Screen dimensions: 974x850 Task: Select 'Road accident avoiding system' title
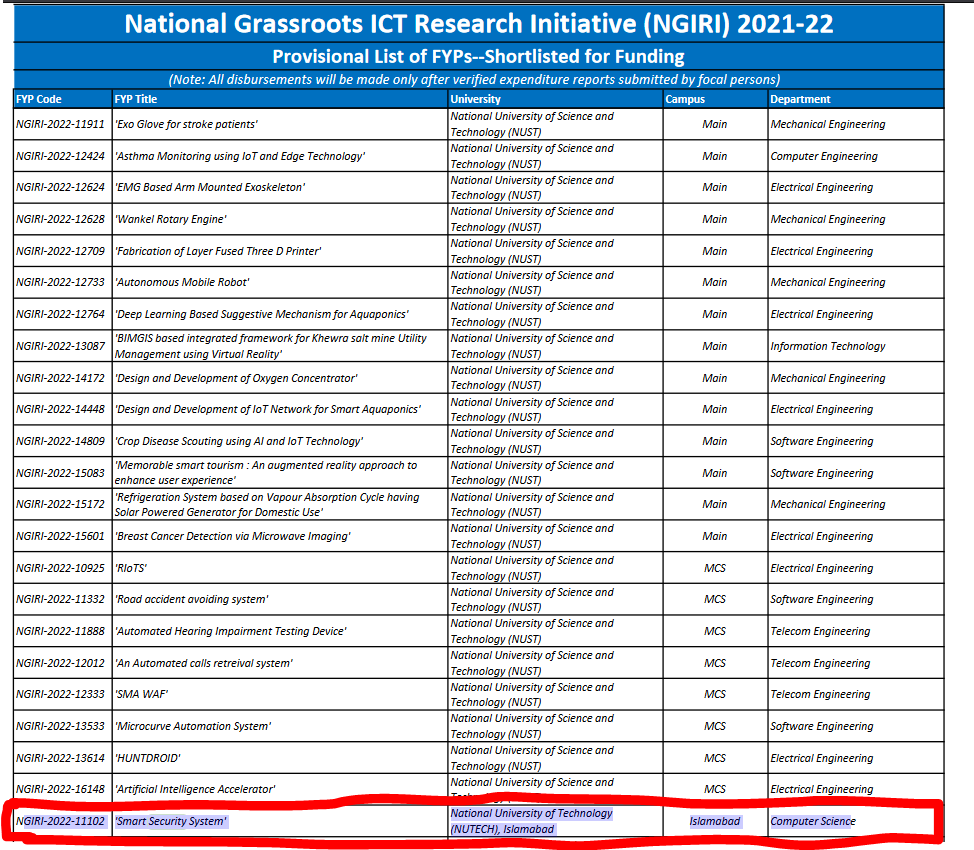[x=192, y=600]
